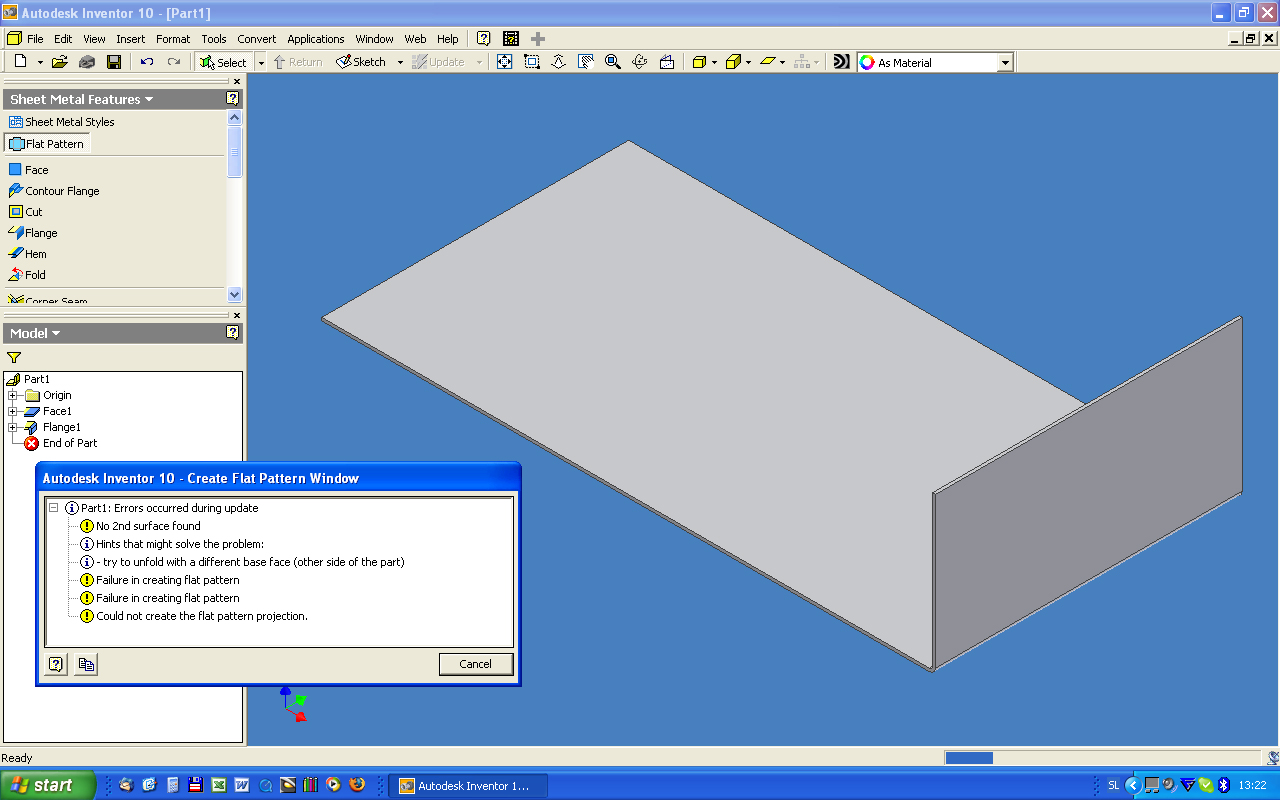
Task: Select End of Part in the browser
Action: (61, 443)
